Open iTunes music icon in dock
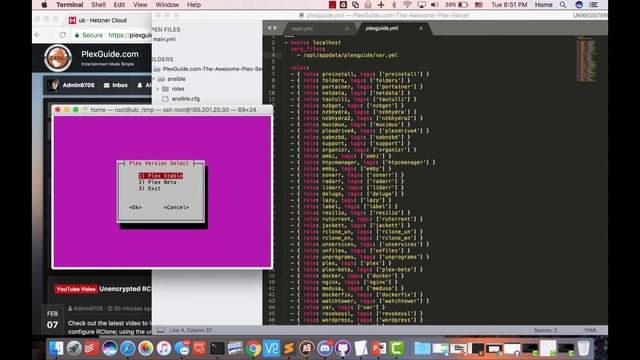Viewport: 640px width, 360px height. coord(164,348)
